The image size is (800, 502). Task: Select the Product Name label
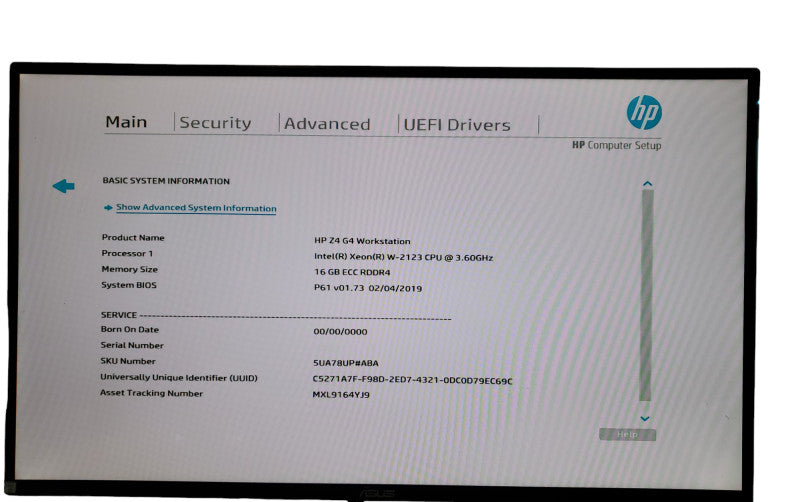tap(133, 237)
